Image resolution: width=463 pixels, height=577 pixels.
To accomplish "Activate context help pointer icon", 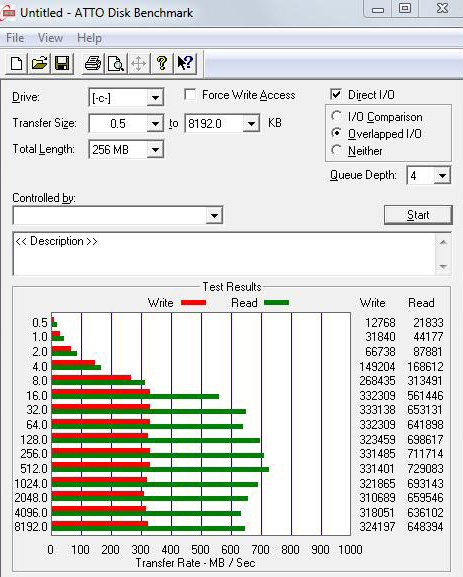I will tap(185, 64).
